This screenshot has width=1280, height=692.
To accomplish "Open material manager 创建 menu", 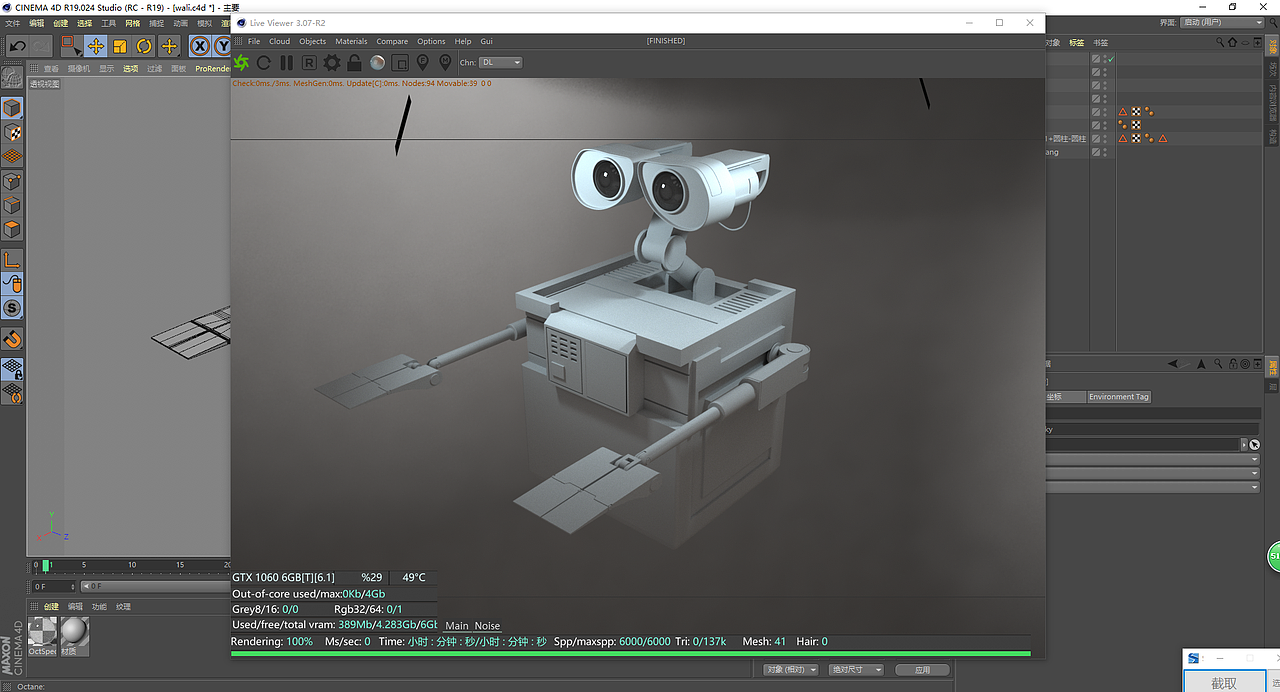I will pyautogui.click(x=51, y=606).
